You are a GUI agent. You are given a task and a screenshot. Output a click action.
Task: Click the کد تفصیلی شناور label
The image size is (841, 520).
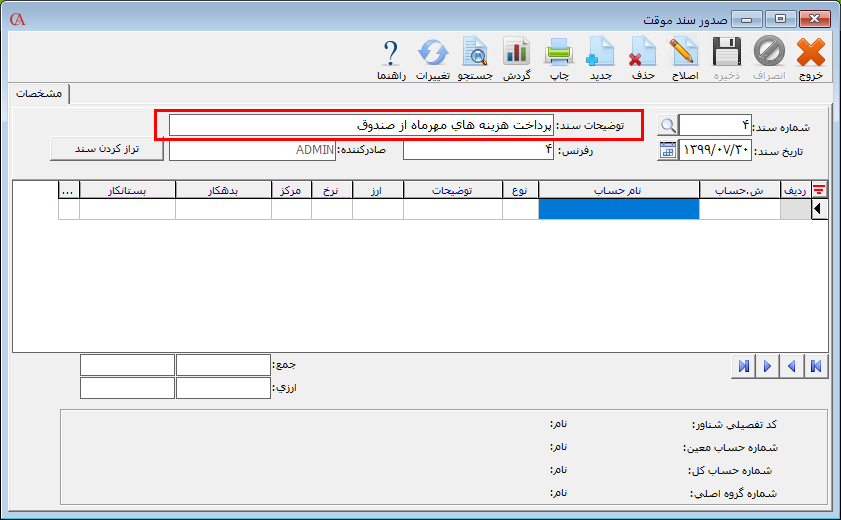coord(734,425)
